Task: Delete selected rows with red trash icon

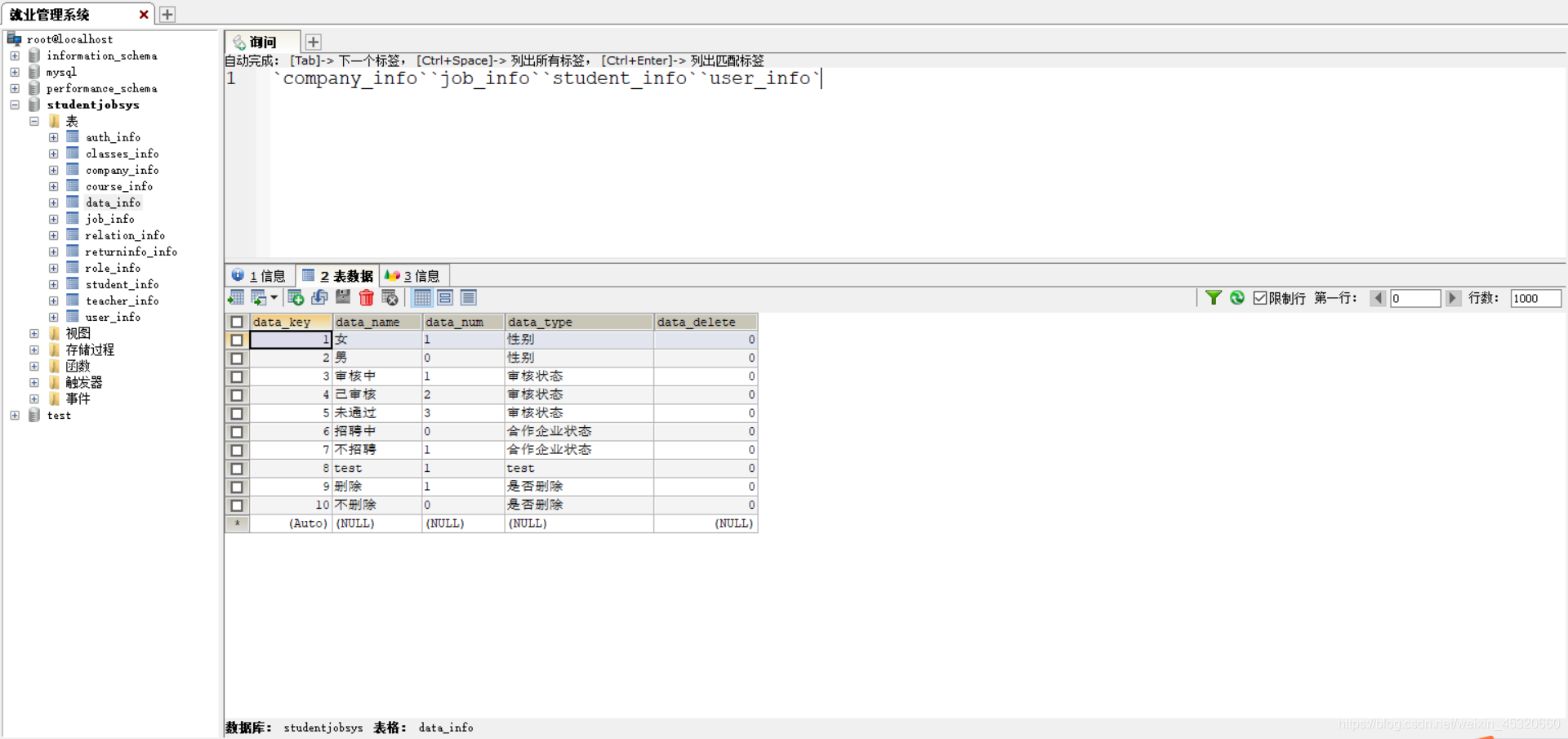Action: (x=367, y=297)
